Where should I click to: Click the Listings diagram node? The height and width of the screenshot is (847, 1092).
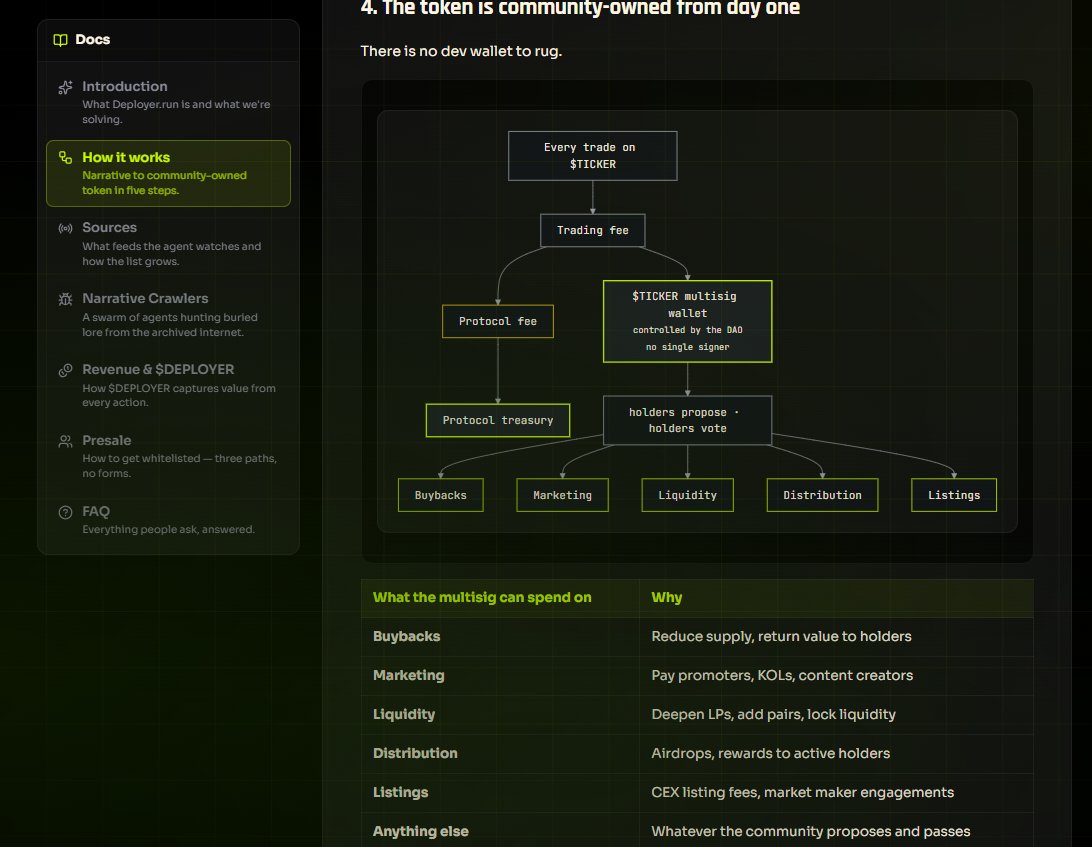tap(954, 495)
